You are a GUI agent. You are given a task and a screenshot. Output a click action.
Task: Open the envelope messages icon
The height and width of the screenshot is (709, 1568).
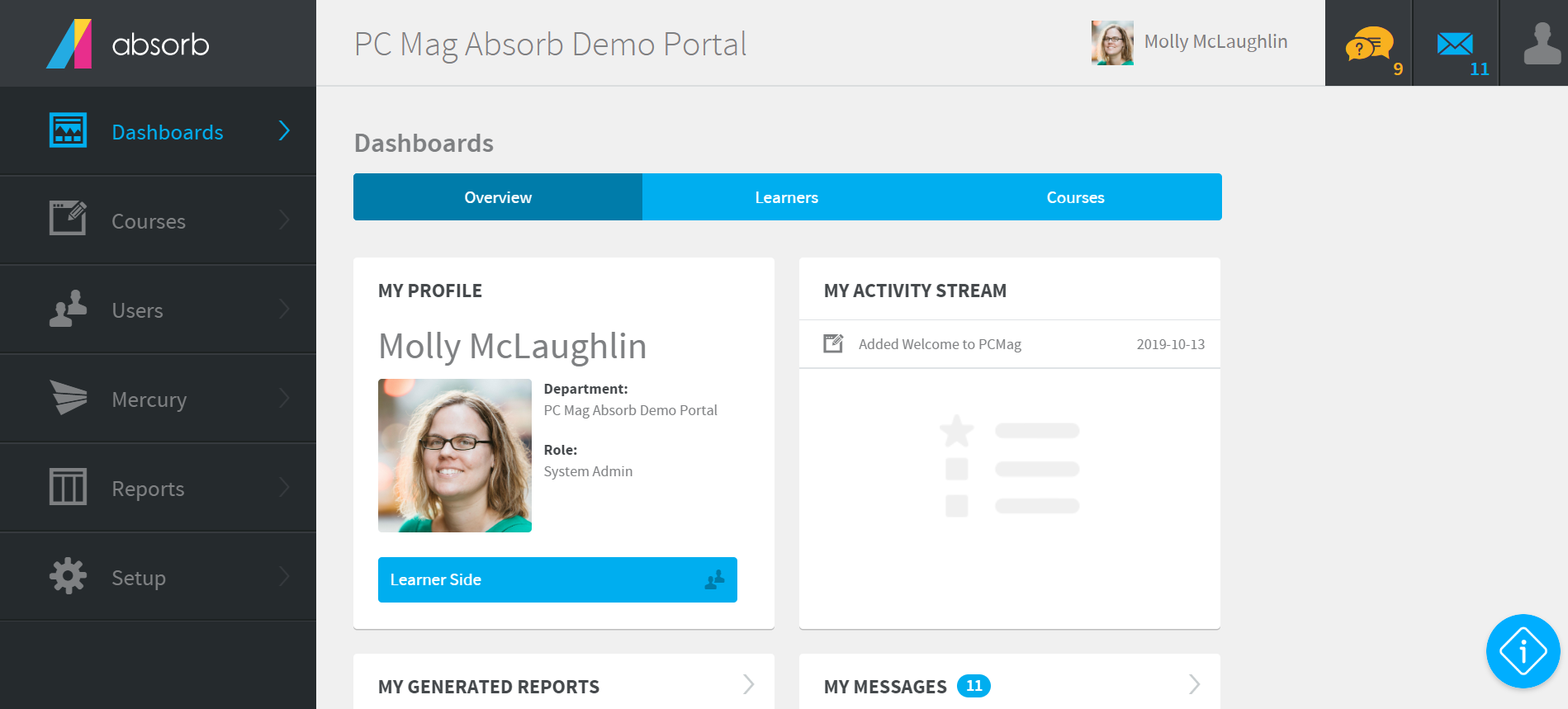coord(1456,44)
